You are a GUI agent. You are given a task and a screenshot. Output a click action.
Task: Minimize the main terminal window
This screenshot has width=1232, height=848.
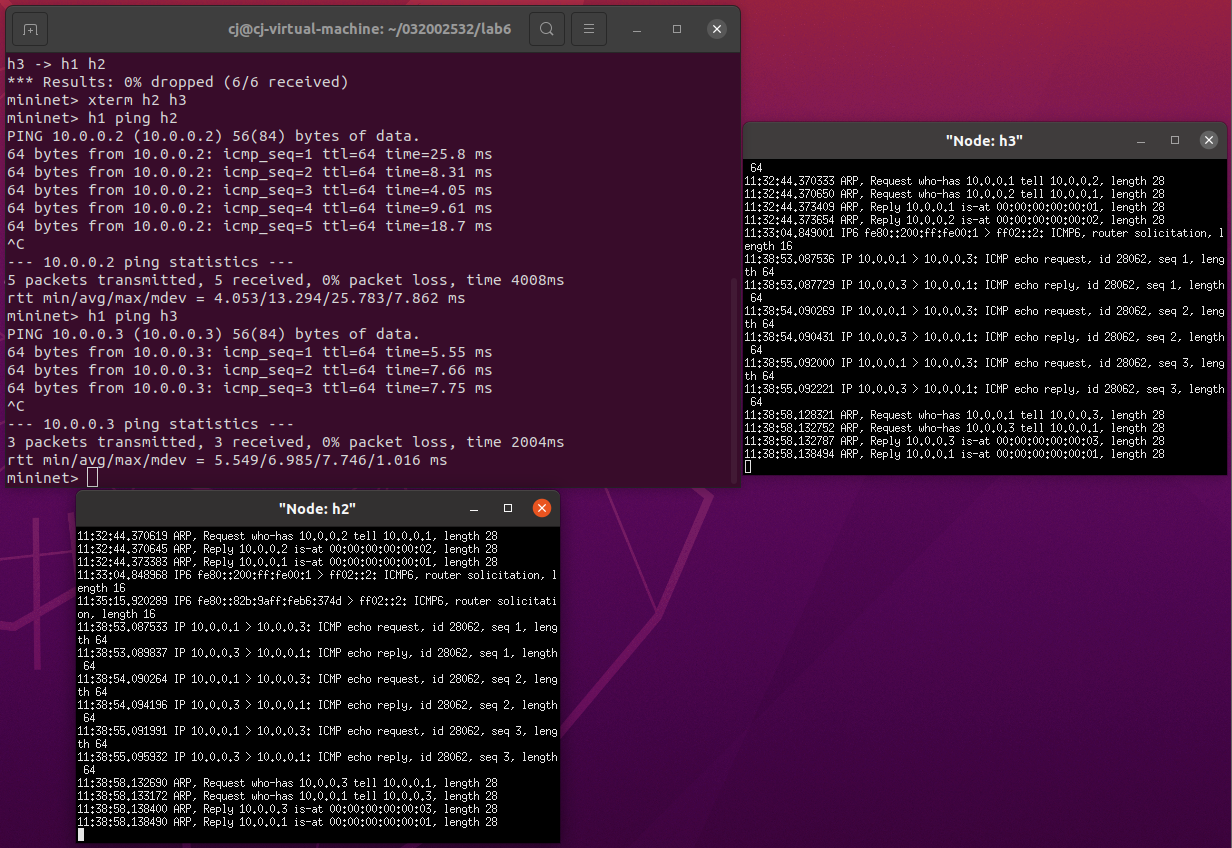pos(638,29)
